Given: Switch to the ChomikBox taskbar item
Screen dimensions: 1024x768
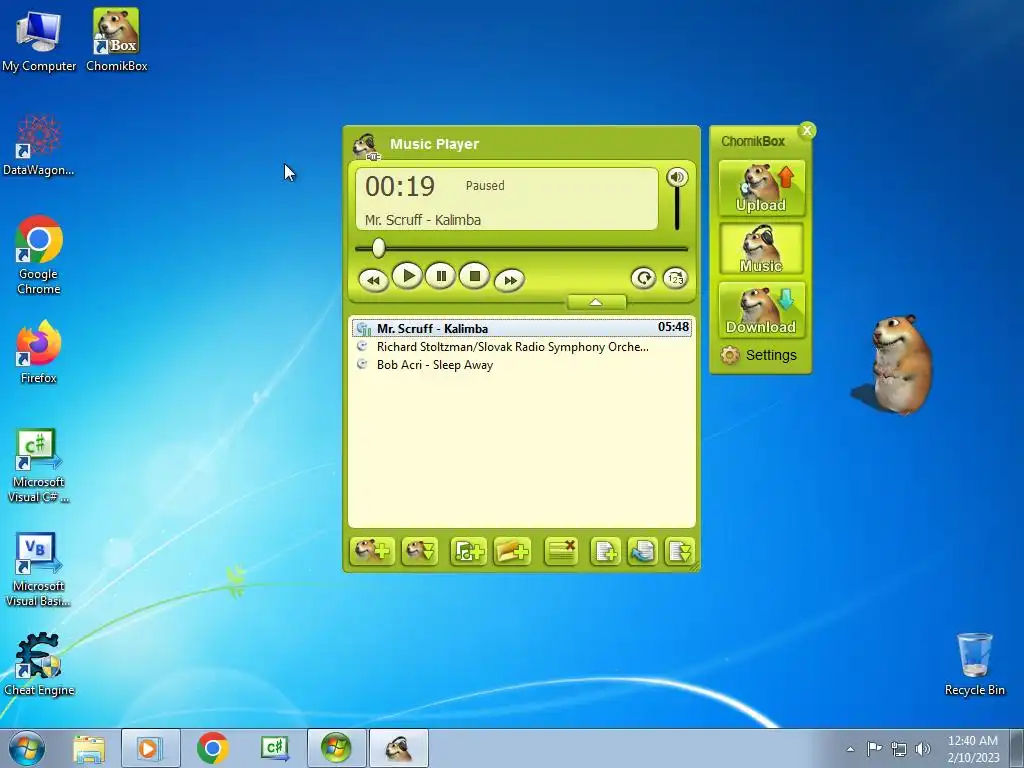Looking at the screenshot, I should tap(399, 748).
